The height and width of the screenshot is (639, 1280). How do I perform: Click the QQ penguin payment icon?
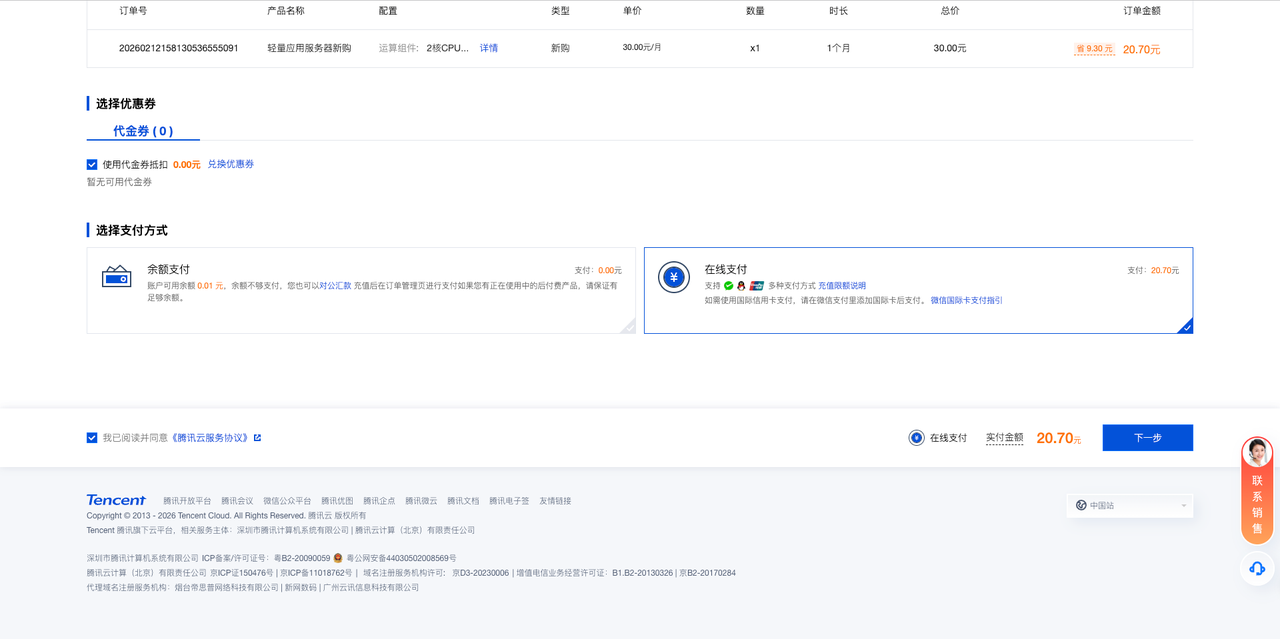click(742, 286)
